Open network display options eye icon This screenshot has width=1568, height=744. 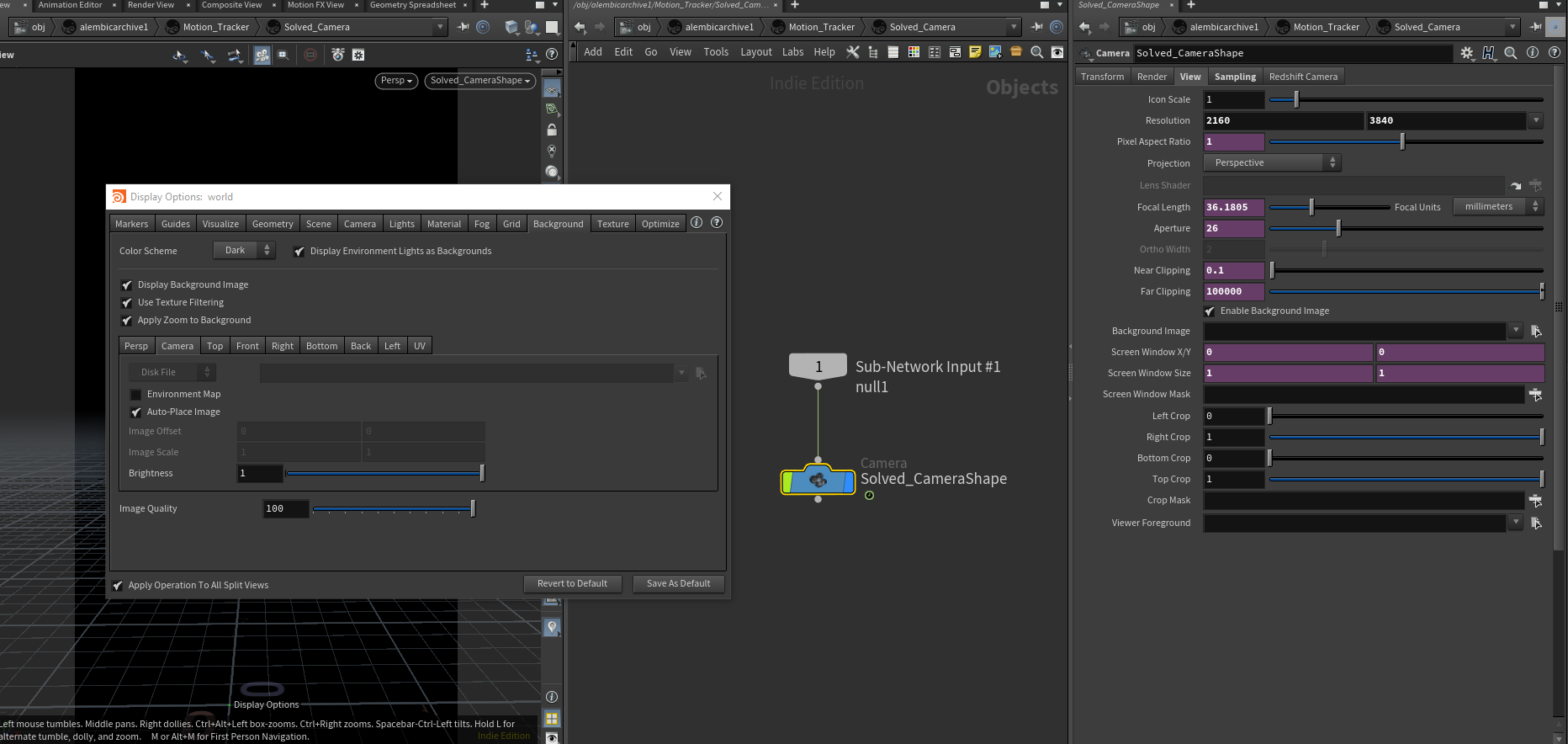tap(1057, 52)
